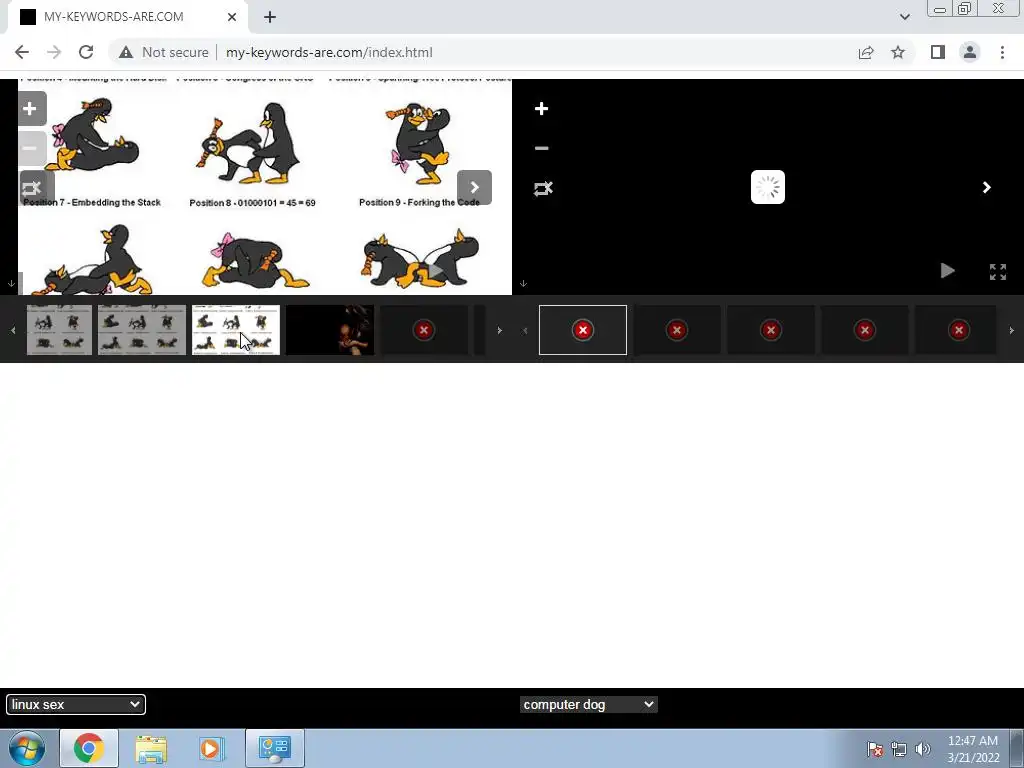Zoom out on the left gallery image

[30, 148]
